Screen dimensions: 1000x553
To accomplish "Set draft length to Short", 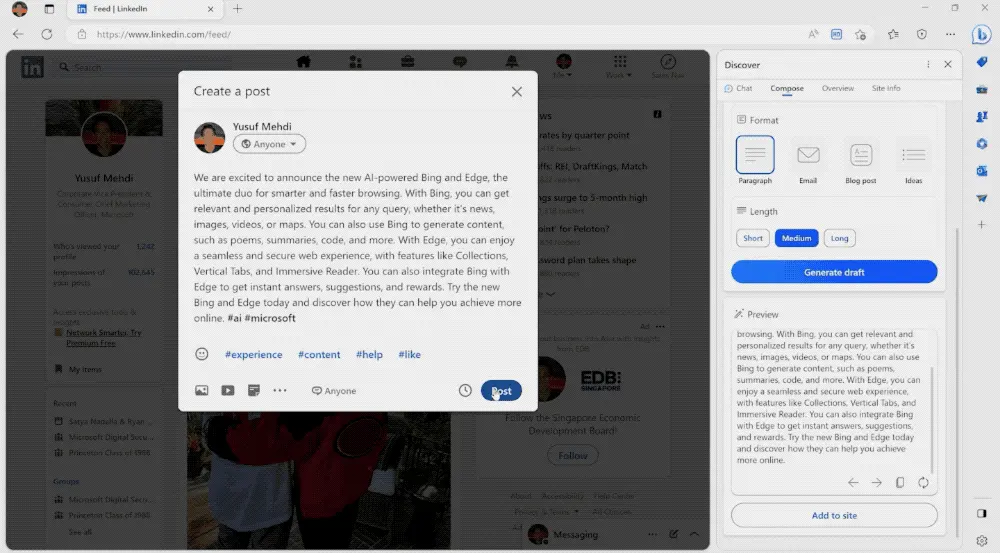I will (753, 238).
